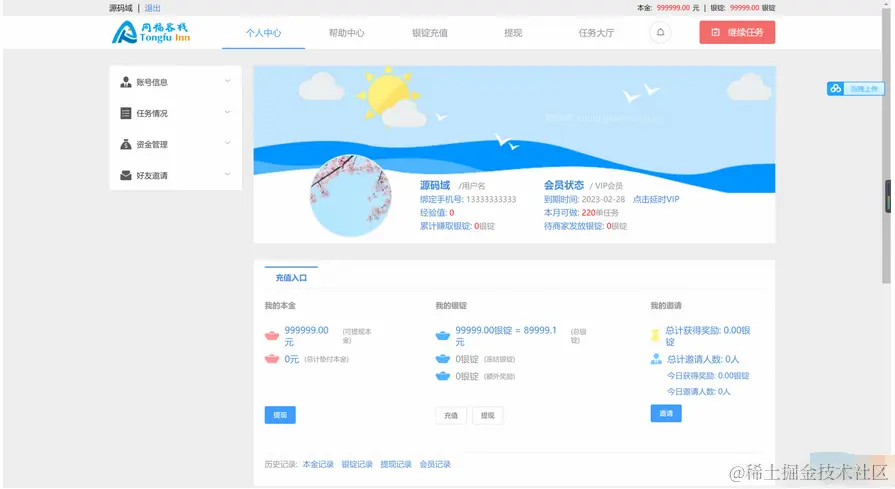This screenshot has width=895, height=489.
Task: Click the 今日获得奖励: 0.00银锭 text
Action: point(708,375)
